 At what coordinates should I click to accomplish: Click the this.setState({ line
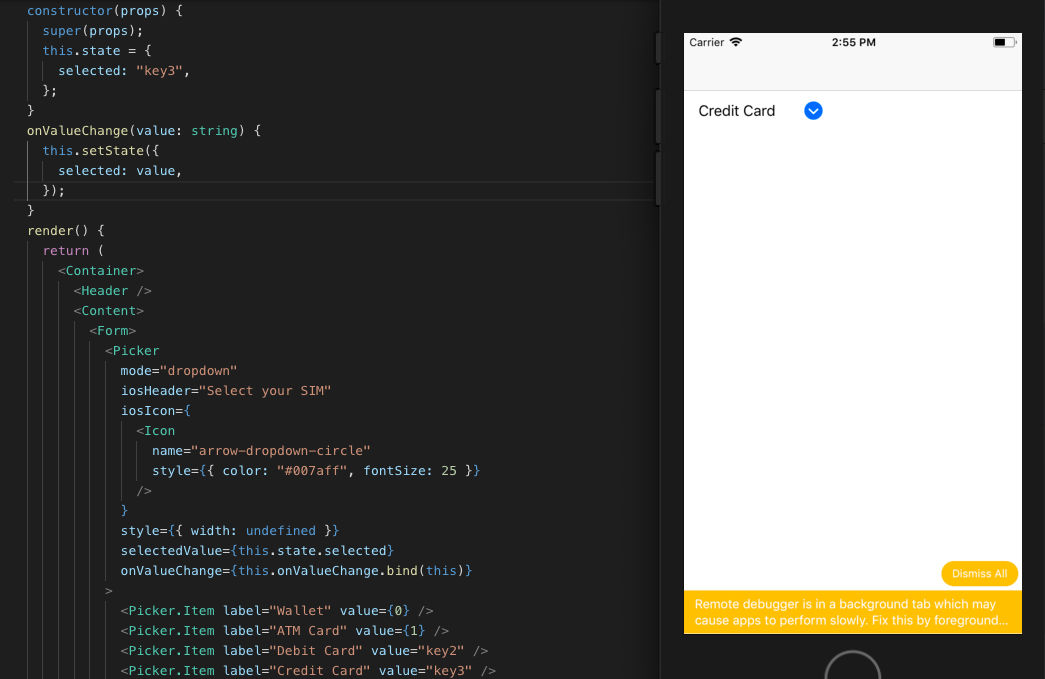[101, 151]
